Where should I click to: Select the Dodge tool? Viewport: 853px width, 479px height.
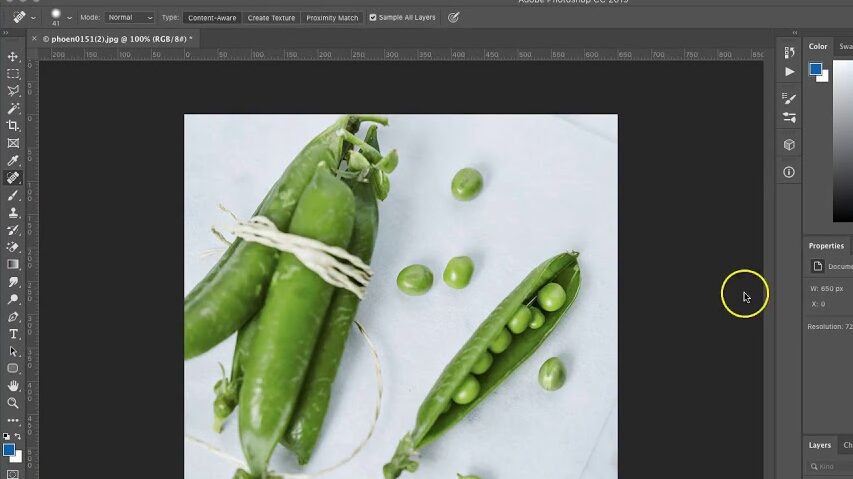(x=13, y=299)
